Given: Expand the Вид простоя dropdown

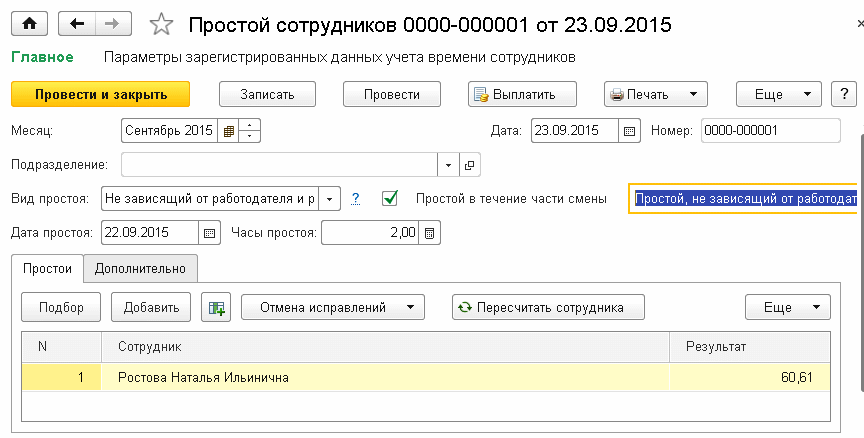Looking at the screenshot, I should coord(330,199).
